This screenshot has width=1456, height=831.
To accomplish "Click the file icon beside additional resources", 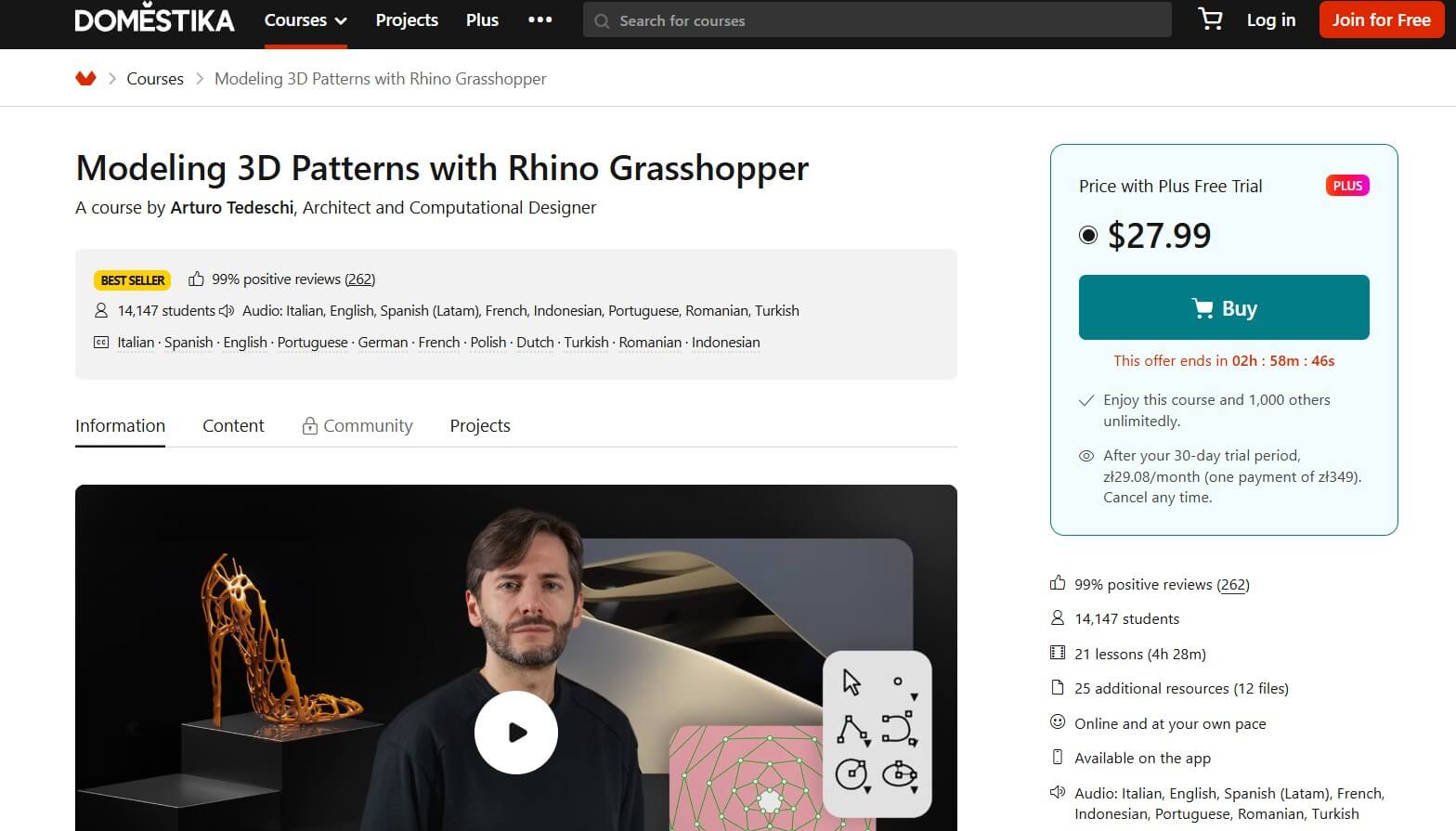I will [x=1058, y=688].
